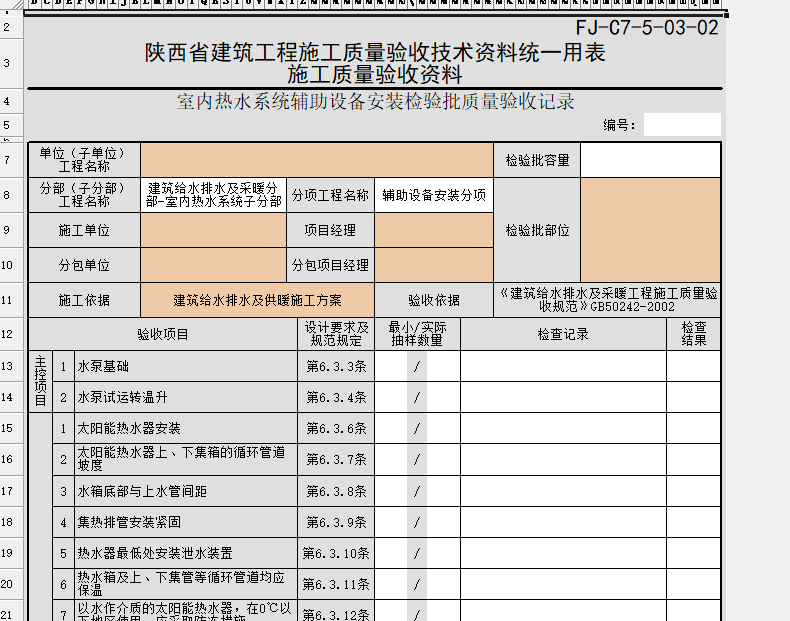Select row header 3
The image size is (790, 621).
[11, 63]
